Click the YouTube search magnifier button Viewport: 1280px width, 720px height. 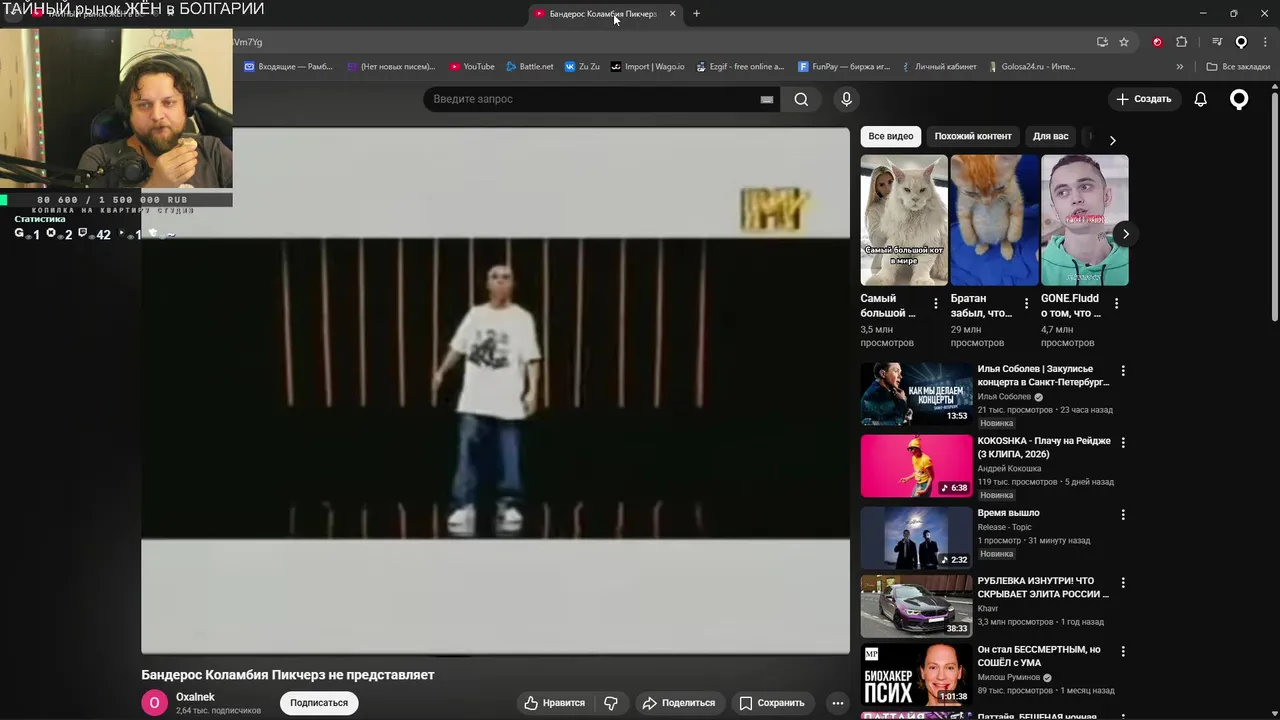(801, 99)
